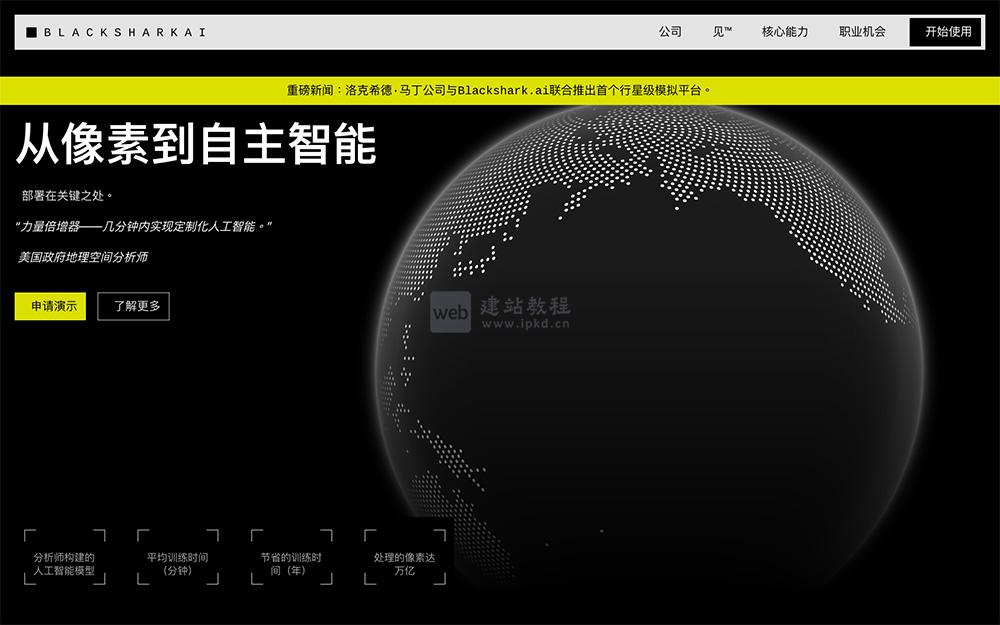The height and width of the screenshot is (625, 1000).
Task: Click the corner-bracket frame around 处理的像素达万亿
Action: (403, 558)
